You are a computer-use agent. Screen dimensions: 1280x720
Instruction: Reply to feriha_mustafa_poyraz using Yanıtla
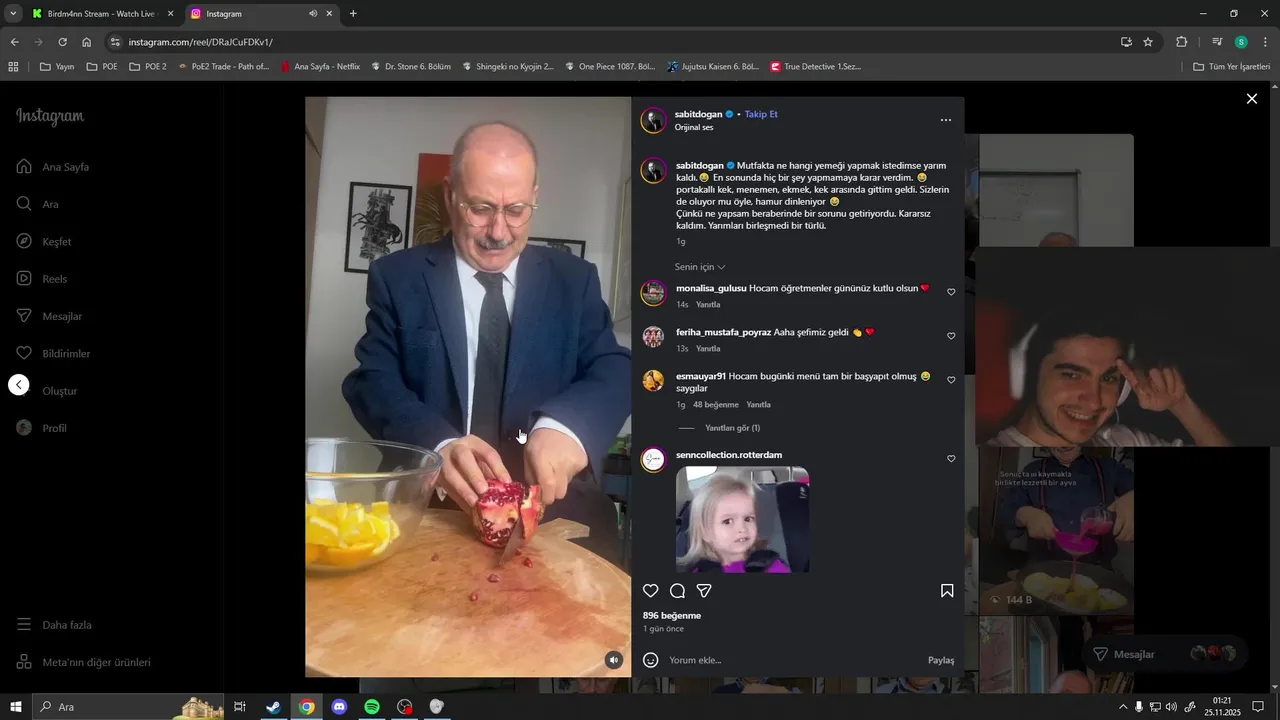708,349
